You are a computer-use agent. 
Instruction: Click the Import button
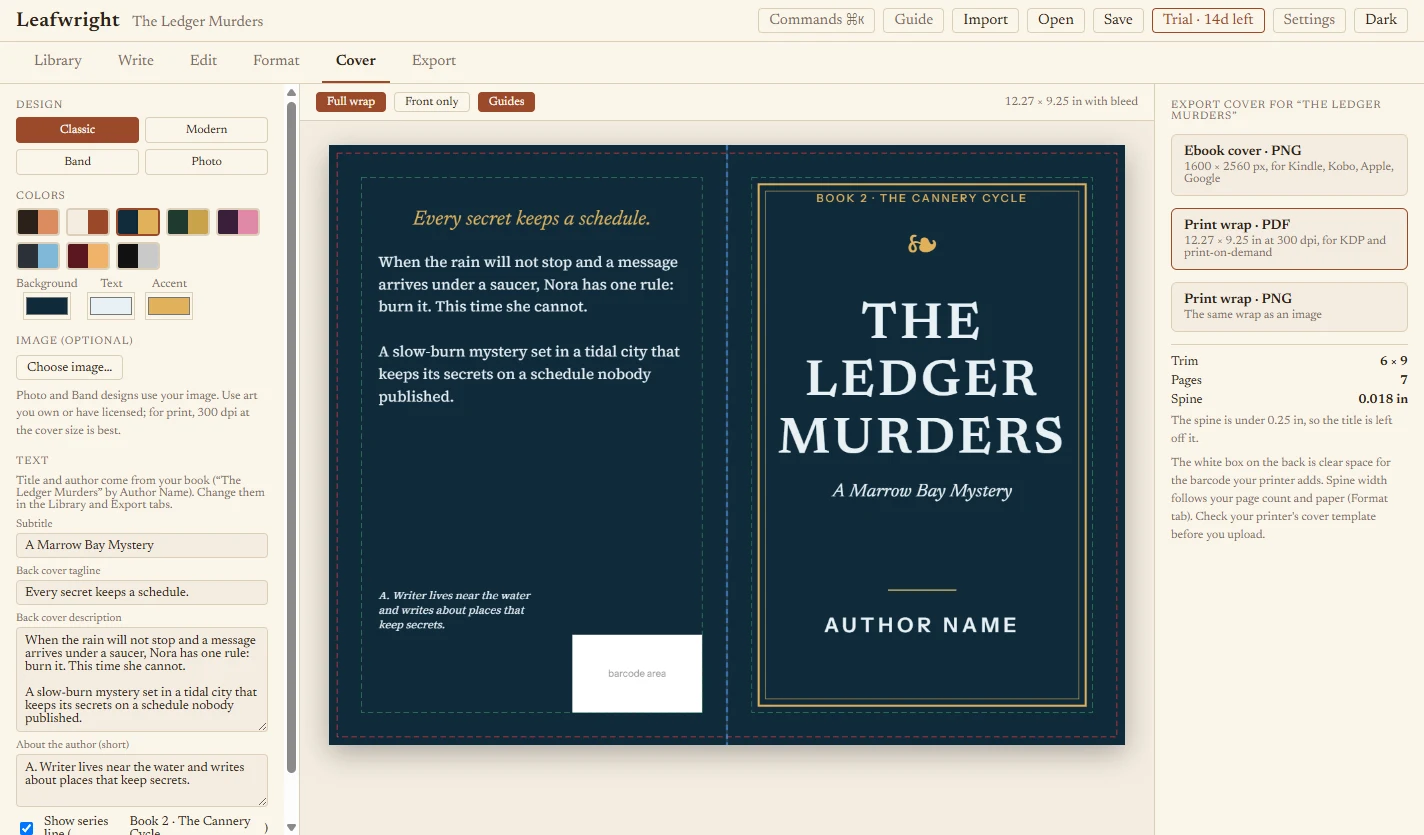[985, 20]
